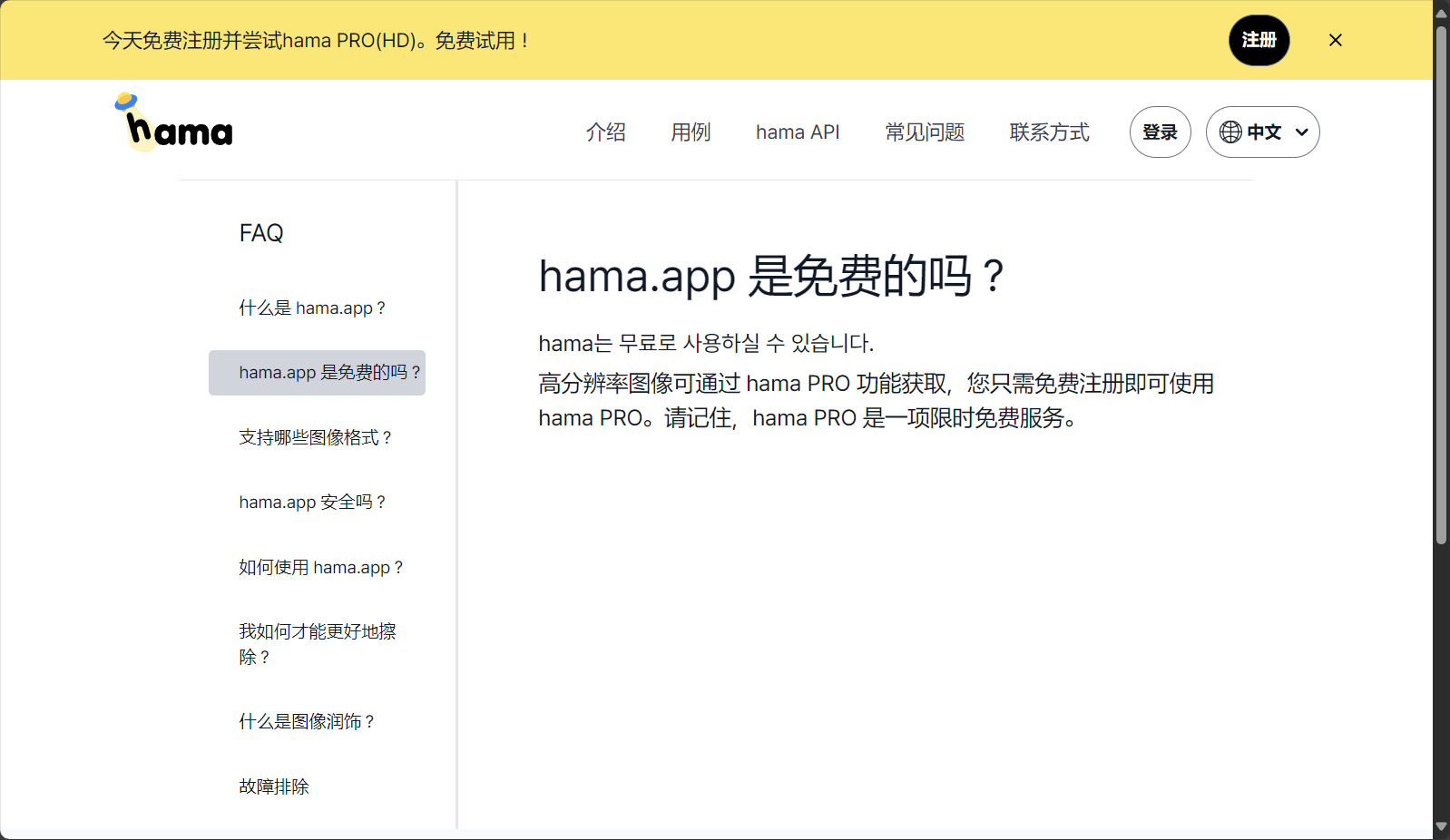Click the heading hama.app 是免费的吗？
Image resolution: width=1450 pixels, height=840 pixels.
pyautogui.click(x=772, y=276)
